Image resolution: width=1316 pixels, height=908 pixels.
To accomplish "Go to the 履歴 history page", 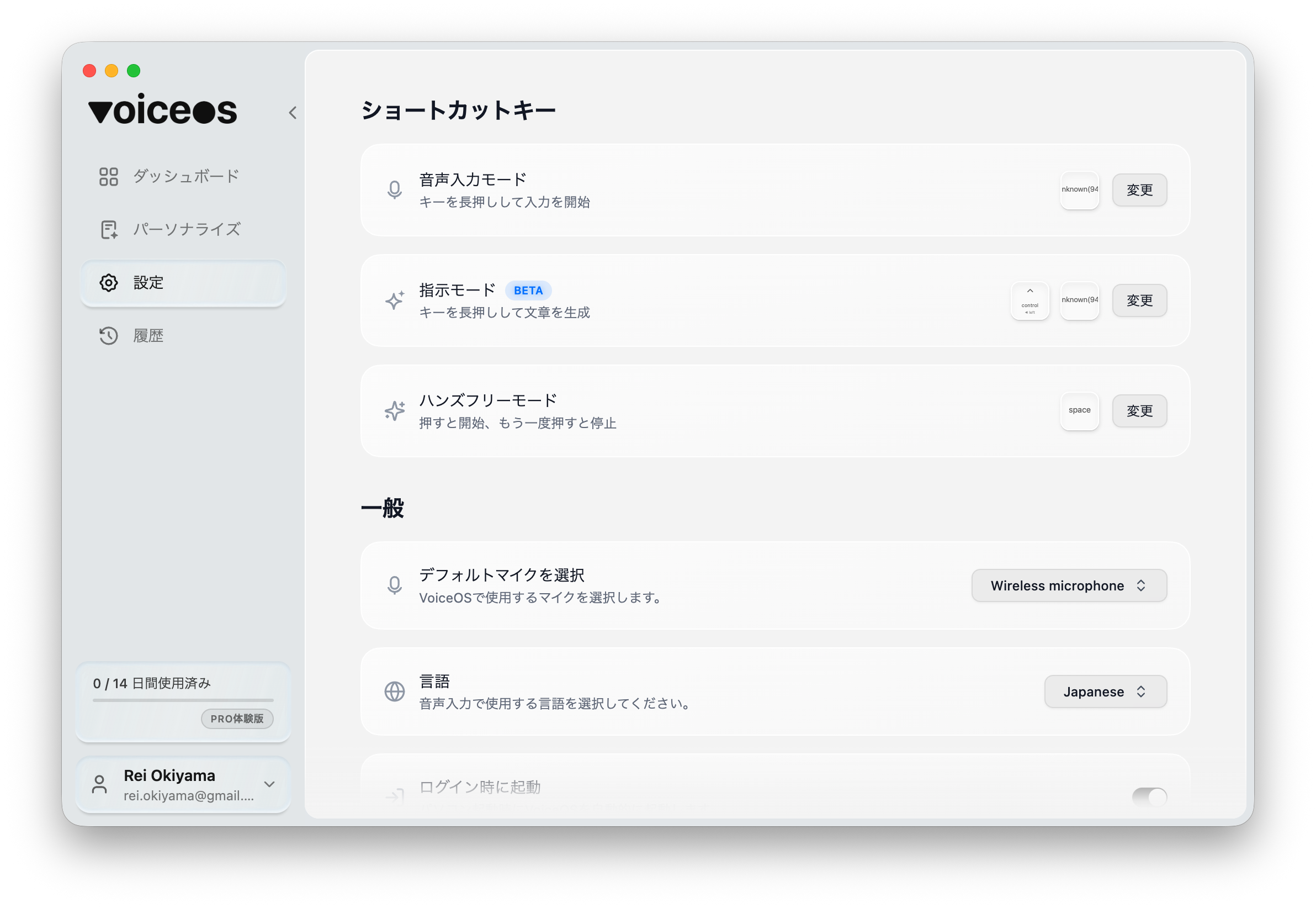I will tap(148, 336).
